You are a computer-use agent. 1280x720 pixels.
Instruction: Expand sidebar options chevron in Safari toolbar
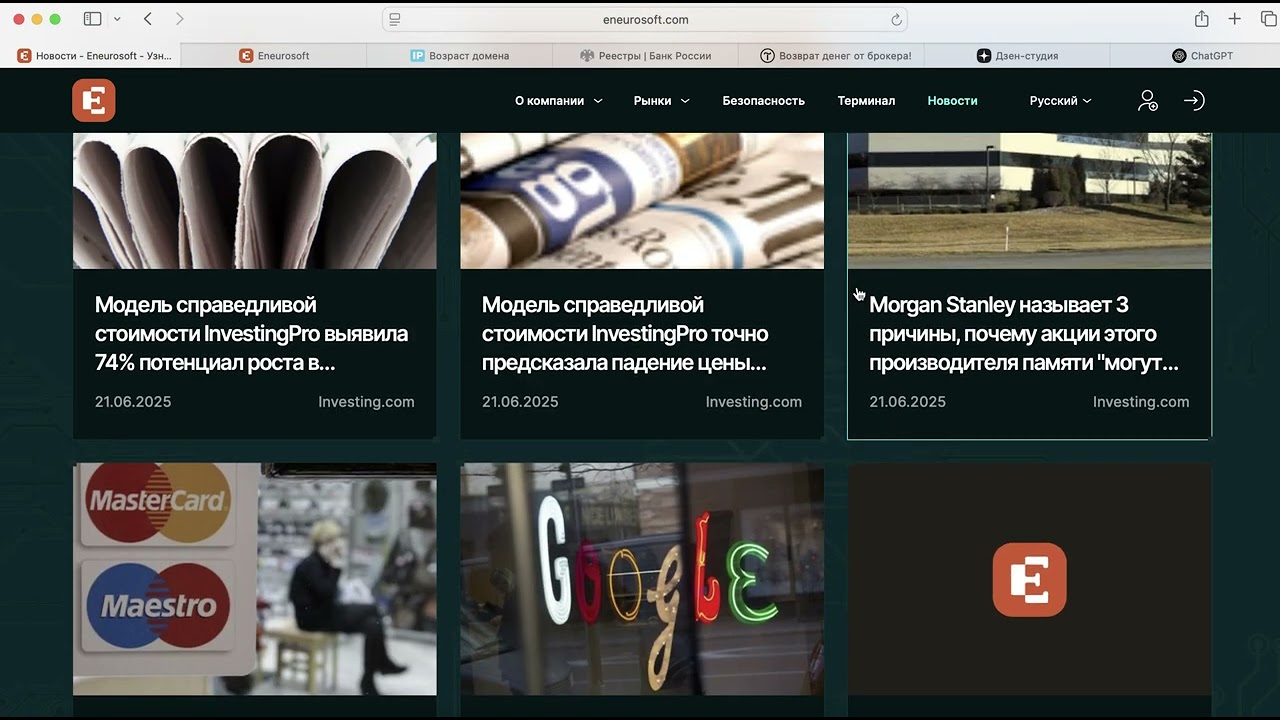[x=118, y=19]
